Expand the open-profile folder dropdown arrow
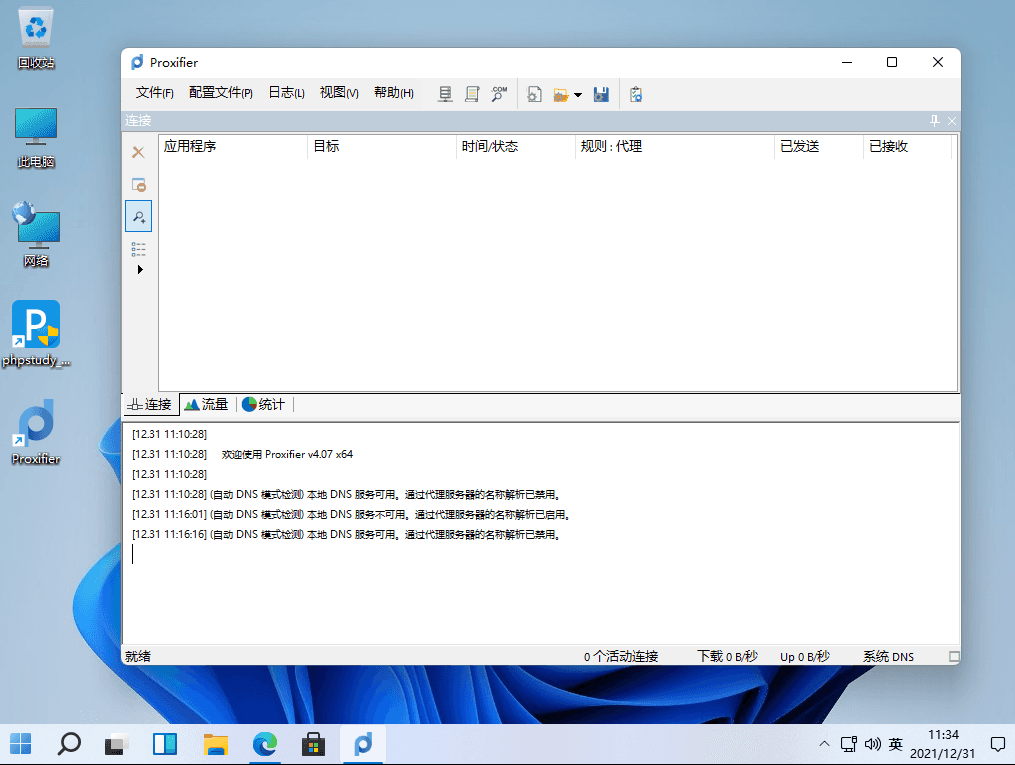1015x765 pixels. (x=578, y=95)
